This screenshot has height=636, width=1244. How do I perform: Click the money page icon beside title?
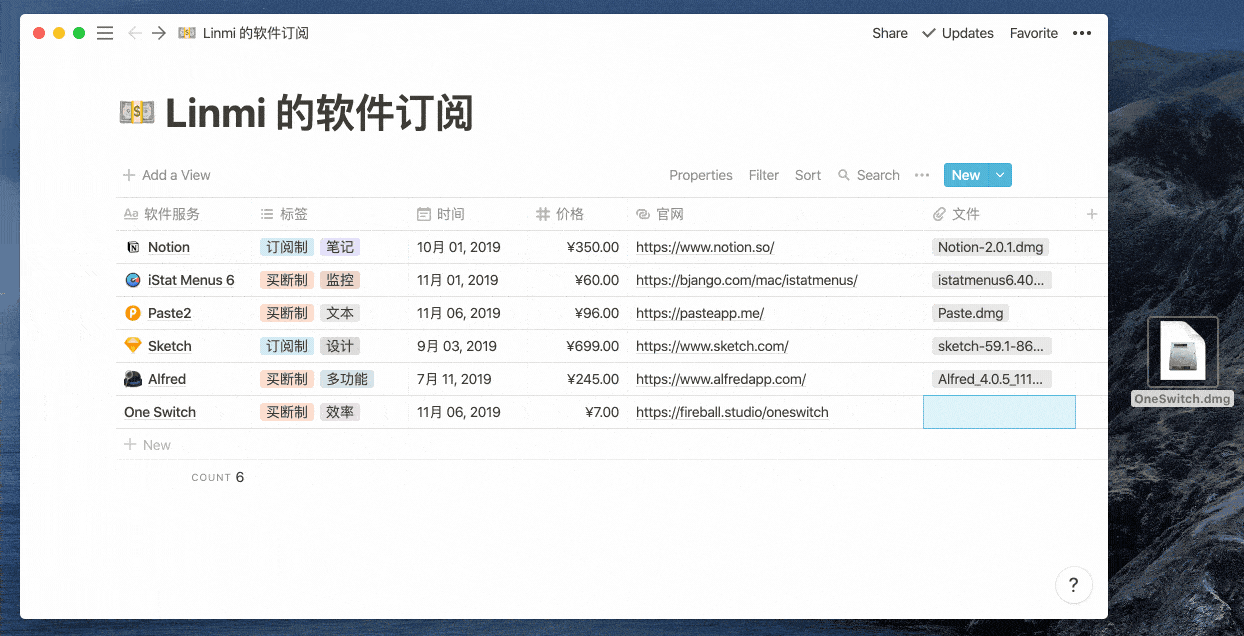coord(137,113)
